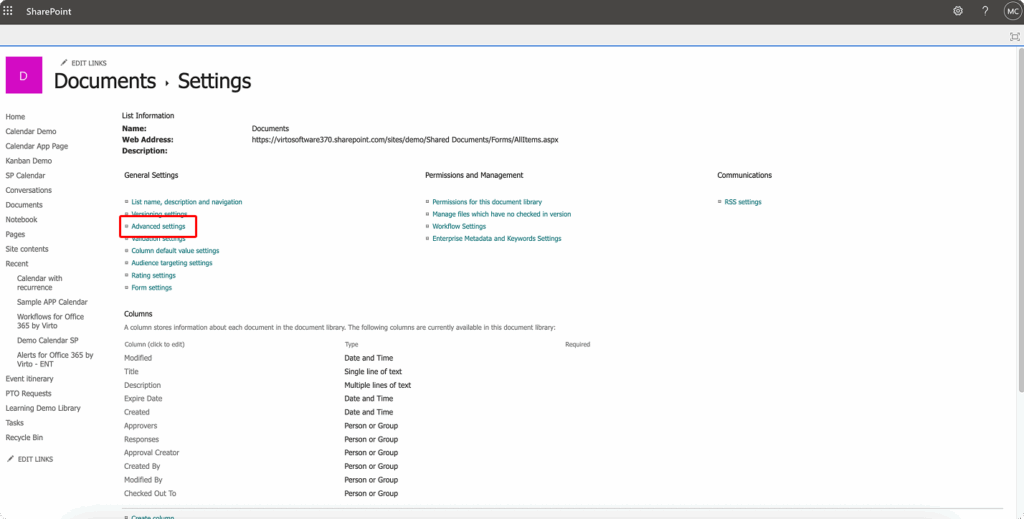Click the magenta D site logo
The width and height of the screenshot is (1024, 519).
[x=24, y=75]
